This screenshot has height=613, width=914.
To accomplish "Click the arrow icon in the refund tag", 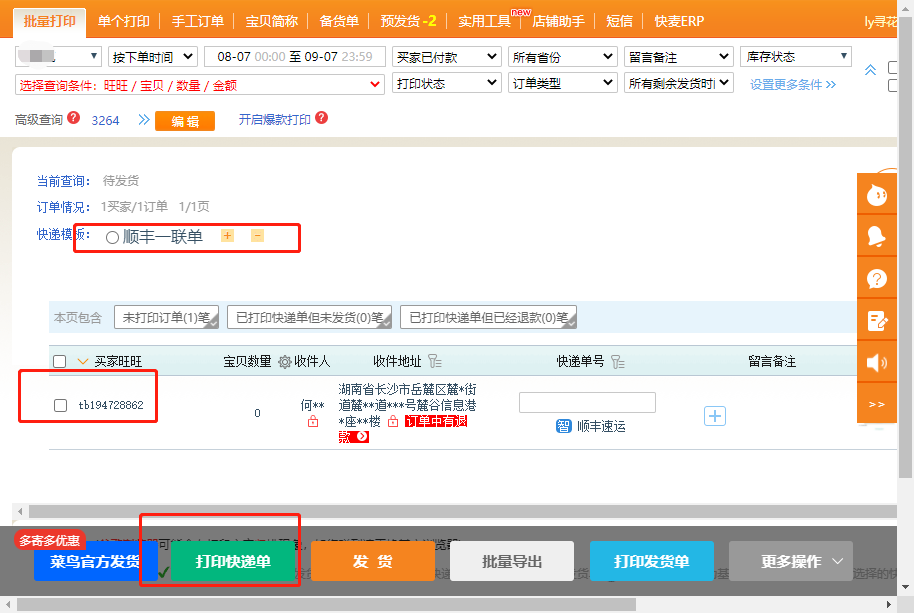I will (363, 436).
